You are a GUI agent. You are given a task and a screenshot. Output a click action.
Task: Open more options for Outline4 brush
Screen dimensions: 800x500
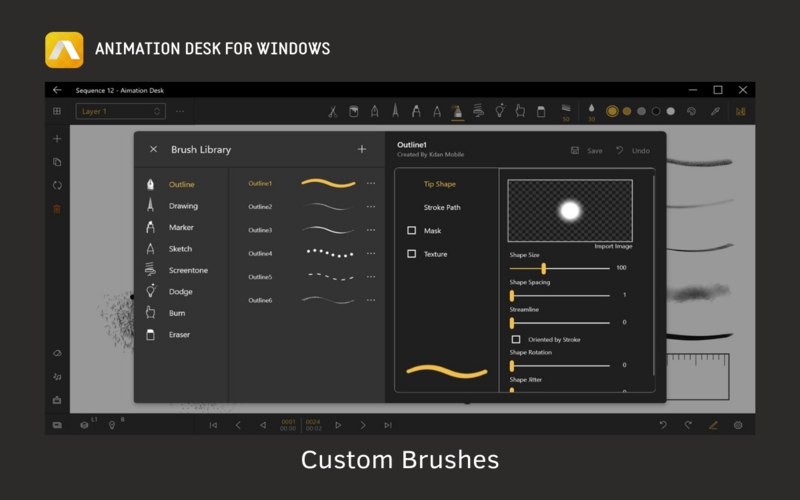coord(371,253)
